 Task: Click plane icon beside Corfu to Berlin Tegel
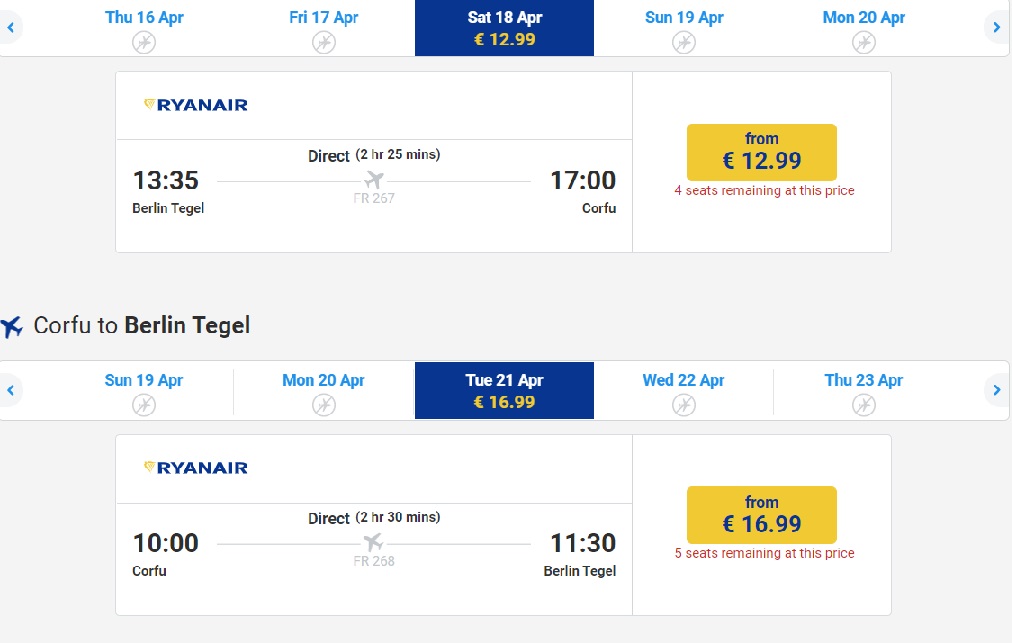point(12,327)
